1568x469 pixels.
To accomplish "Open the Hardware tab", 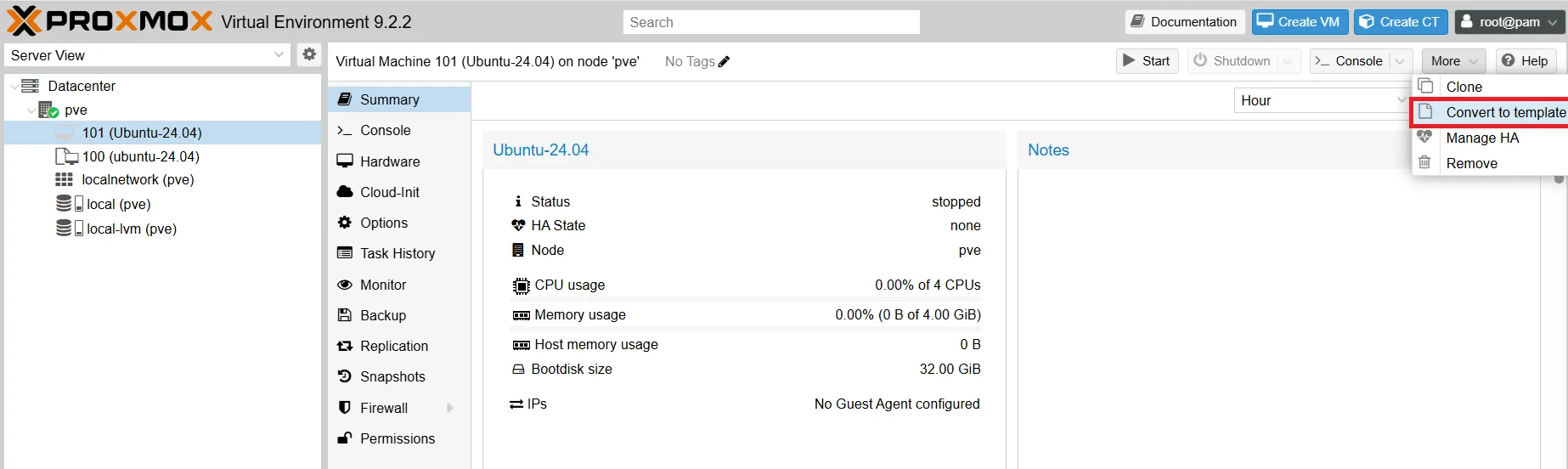I will (399, 161).
